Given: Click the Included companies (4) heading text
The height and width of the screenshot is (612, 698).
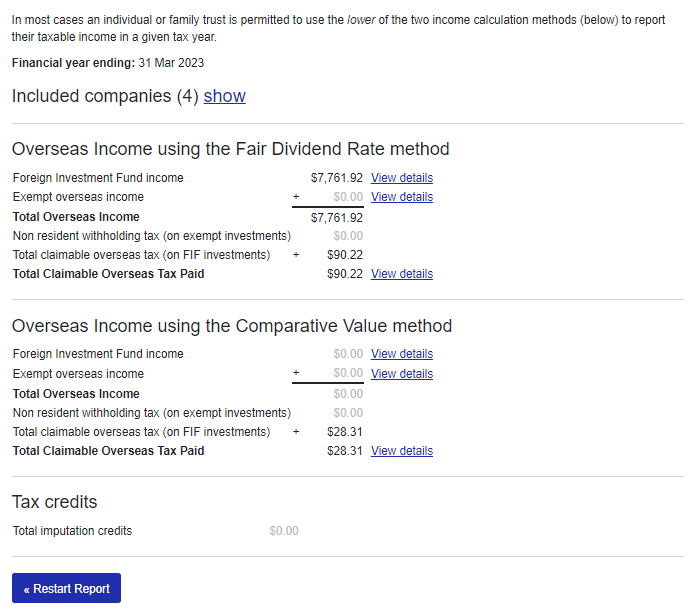Looking at the screenshot, I should tap(105, 96).
